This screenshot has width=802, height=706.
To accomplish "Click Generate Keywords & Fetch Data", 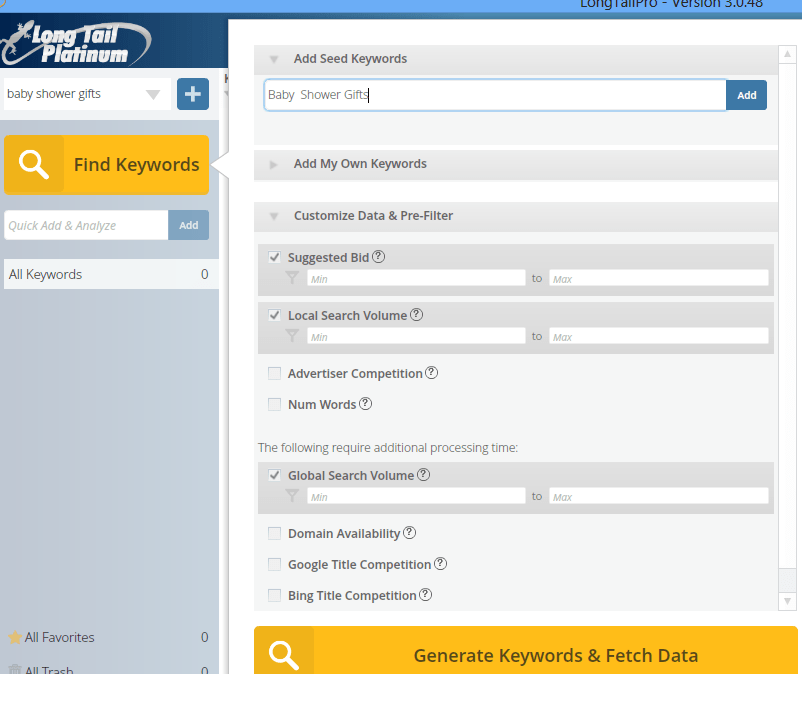I will (x=526, y=650).
